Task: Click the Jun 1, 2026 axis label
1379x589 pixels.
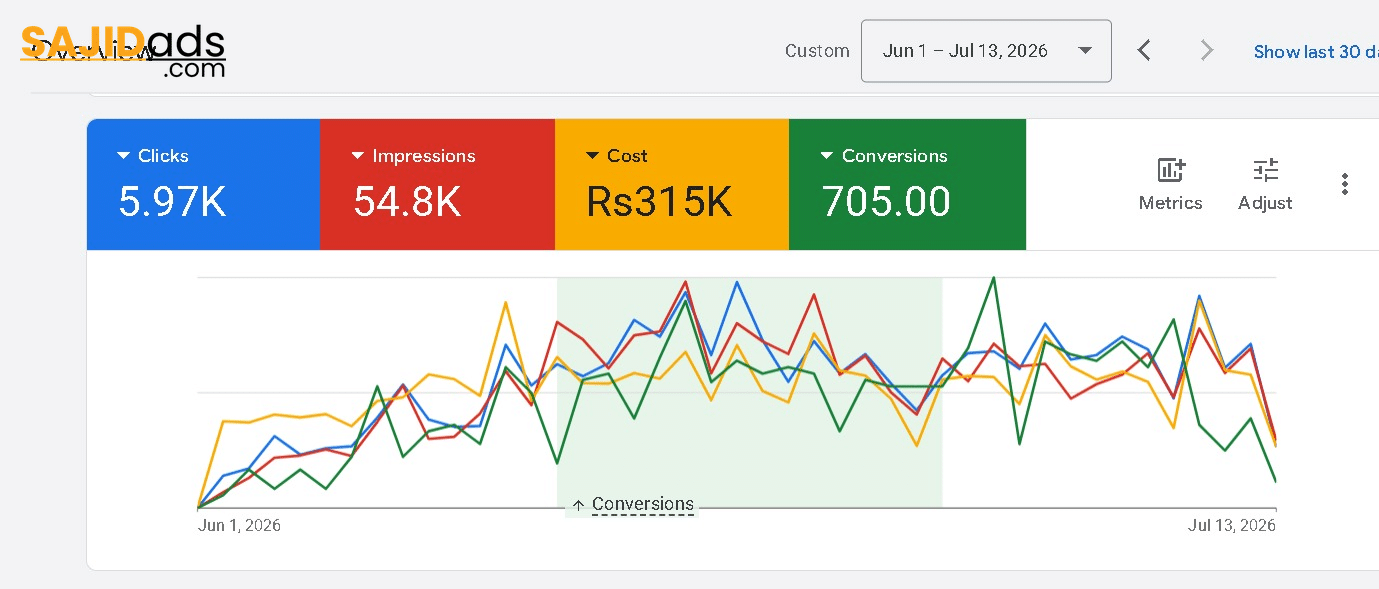Action: tap(239, 525)
